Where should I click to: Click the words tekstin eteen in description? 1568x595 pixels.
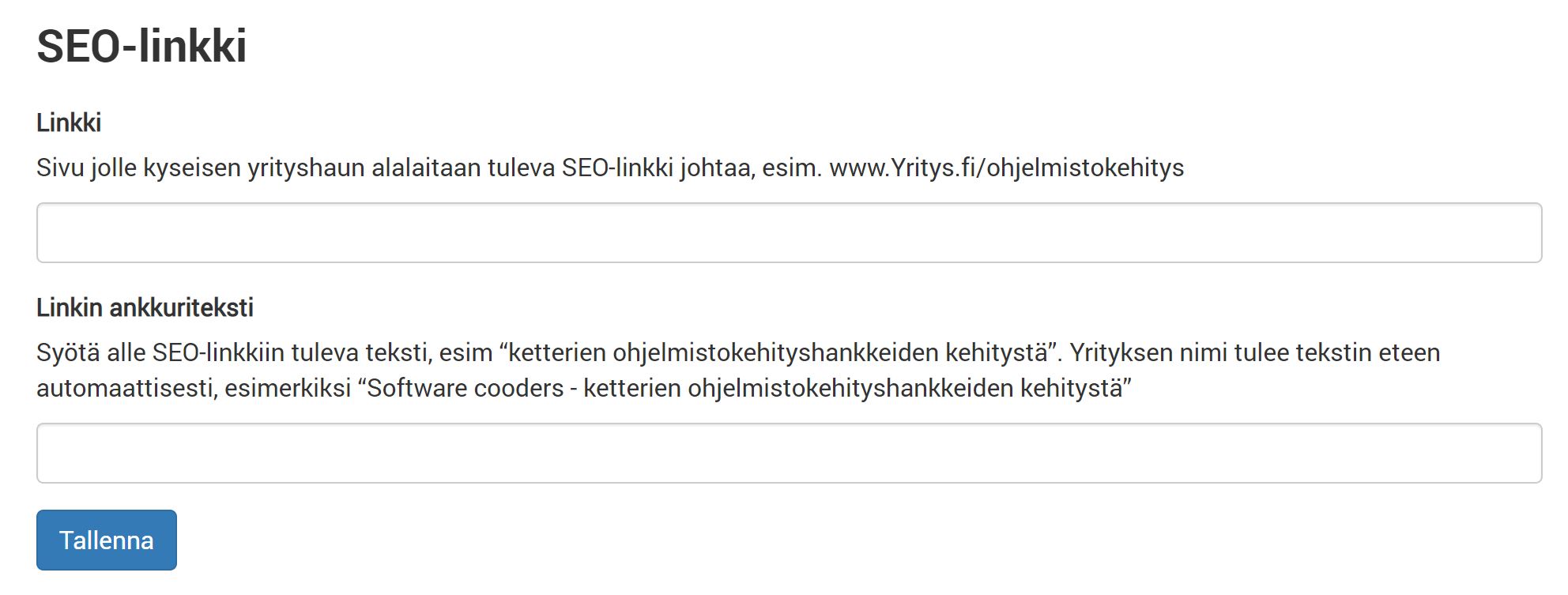(x=1375, y=352)
